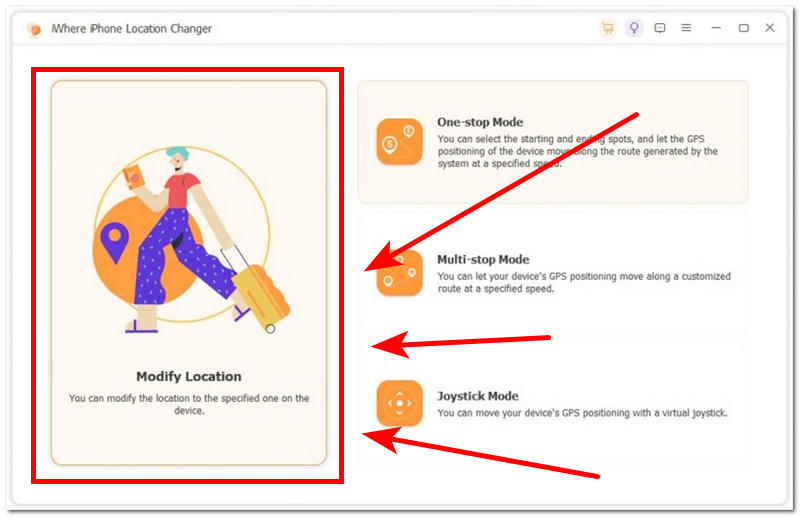800x517 pixels.
Task: Click the Joystick Mode orange icon
Action: pos(399,403)
